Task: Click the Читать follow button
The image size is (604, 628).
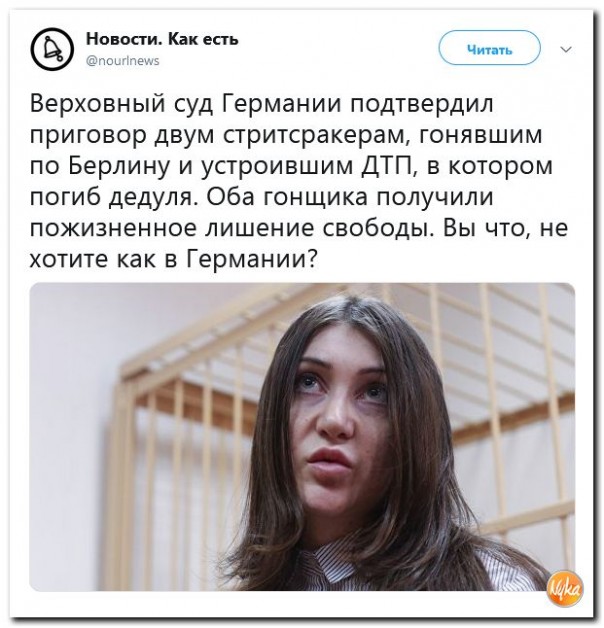Action: click(489, 48)
